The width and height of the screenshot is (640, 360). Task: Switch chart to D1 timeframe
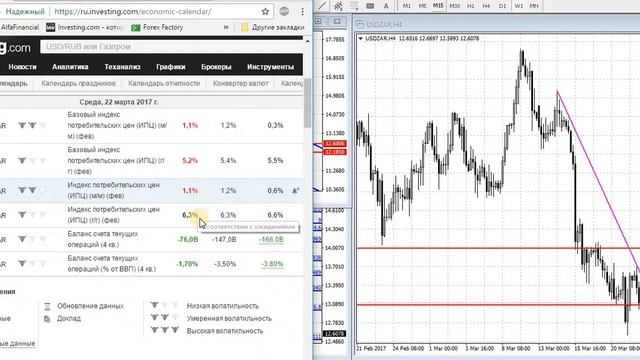click(502, 6)
